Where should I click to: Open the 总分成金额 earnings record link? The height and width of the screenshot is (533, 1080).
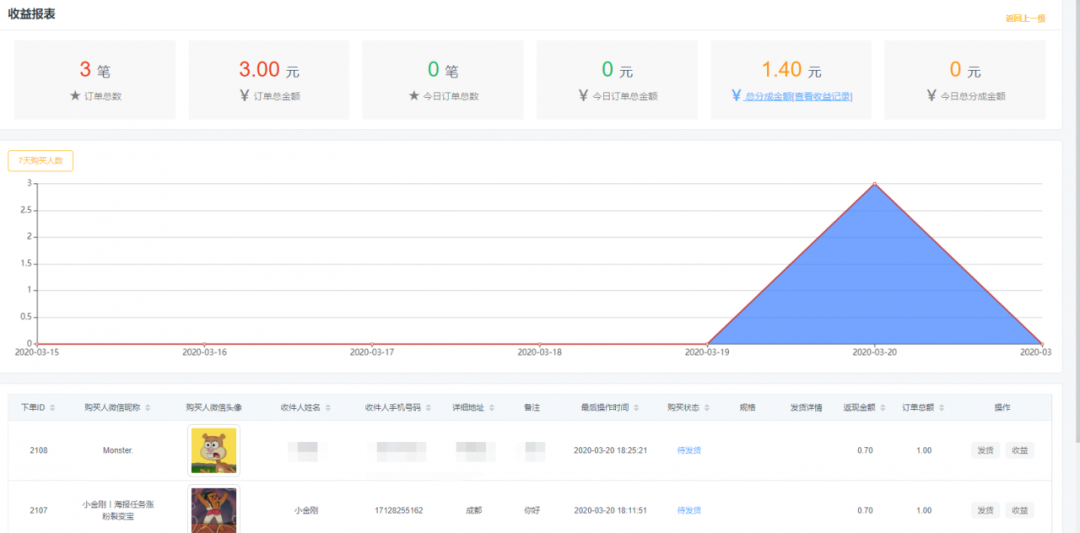tap(798, 96)
